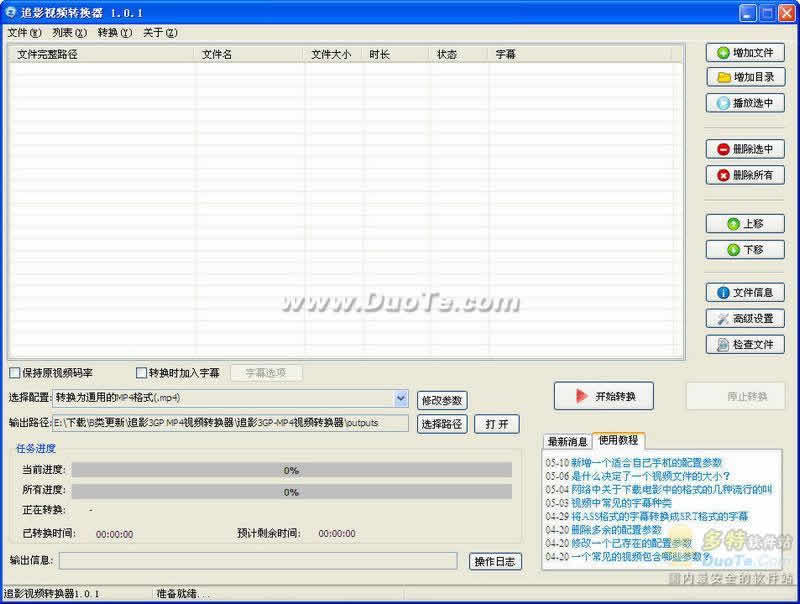Click the 修改参数 button
The image size is (800, 604).
coord(442,399)
